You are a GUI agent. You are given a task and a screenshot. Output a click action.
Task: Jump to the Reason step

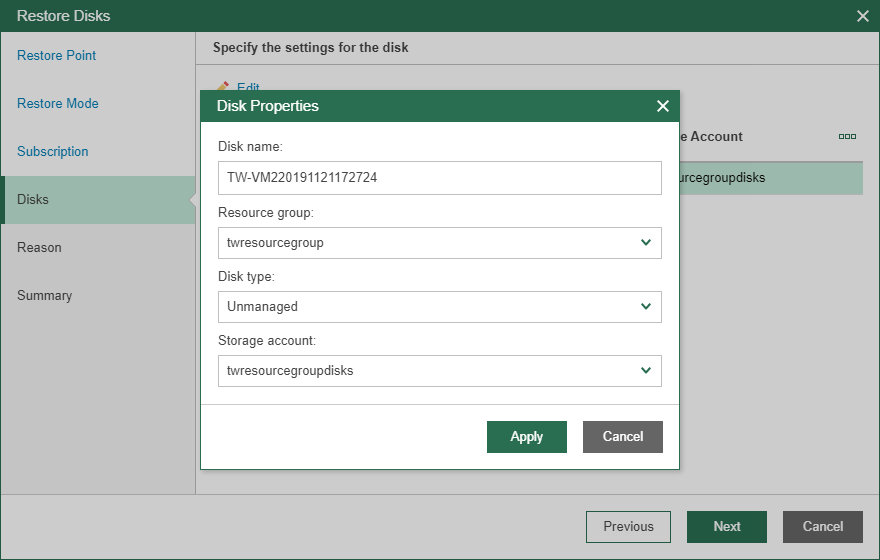click(x=39, y=247)
